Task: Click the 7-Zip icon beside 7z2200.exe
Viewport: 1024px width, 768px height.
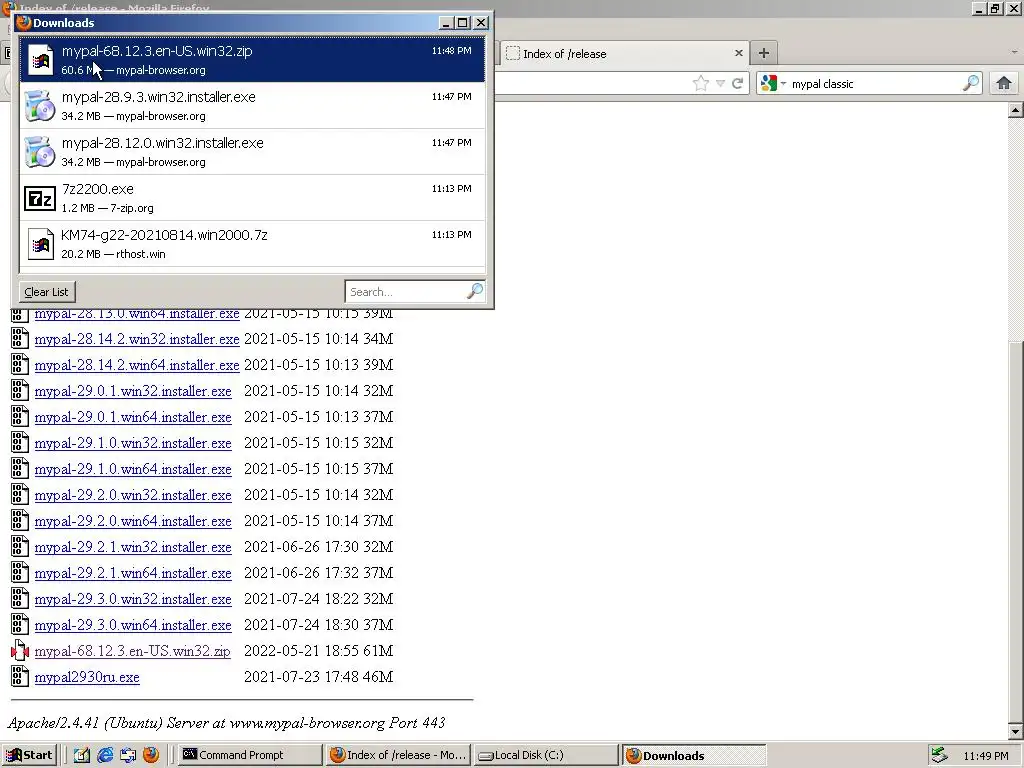Action: (x=40, y=198)
